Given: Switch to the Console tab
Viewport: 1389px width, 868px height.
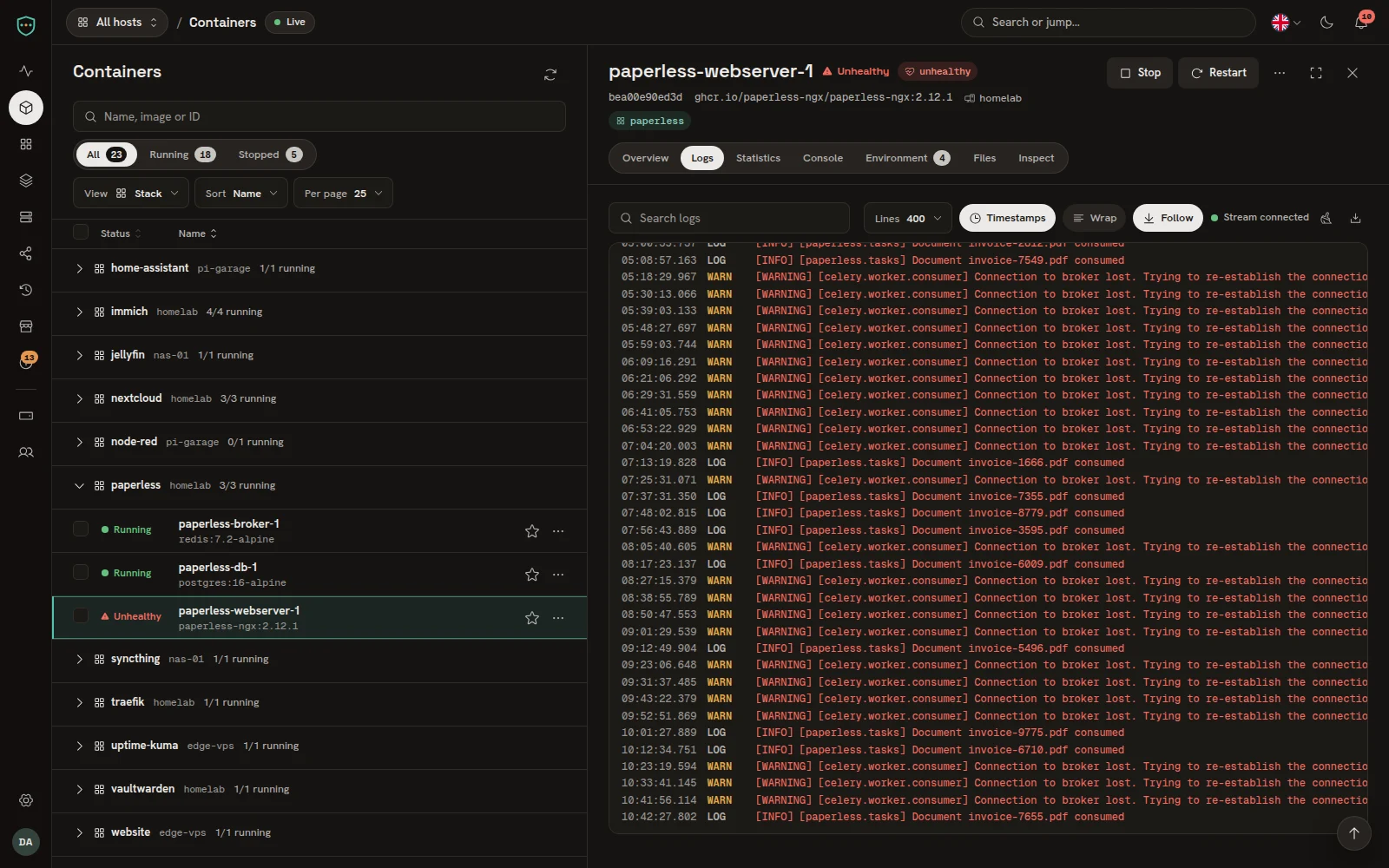Looking at the screenshot, I should [x=823, y=158].
